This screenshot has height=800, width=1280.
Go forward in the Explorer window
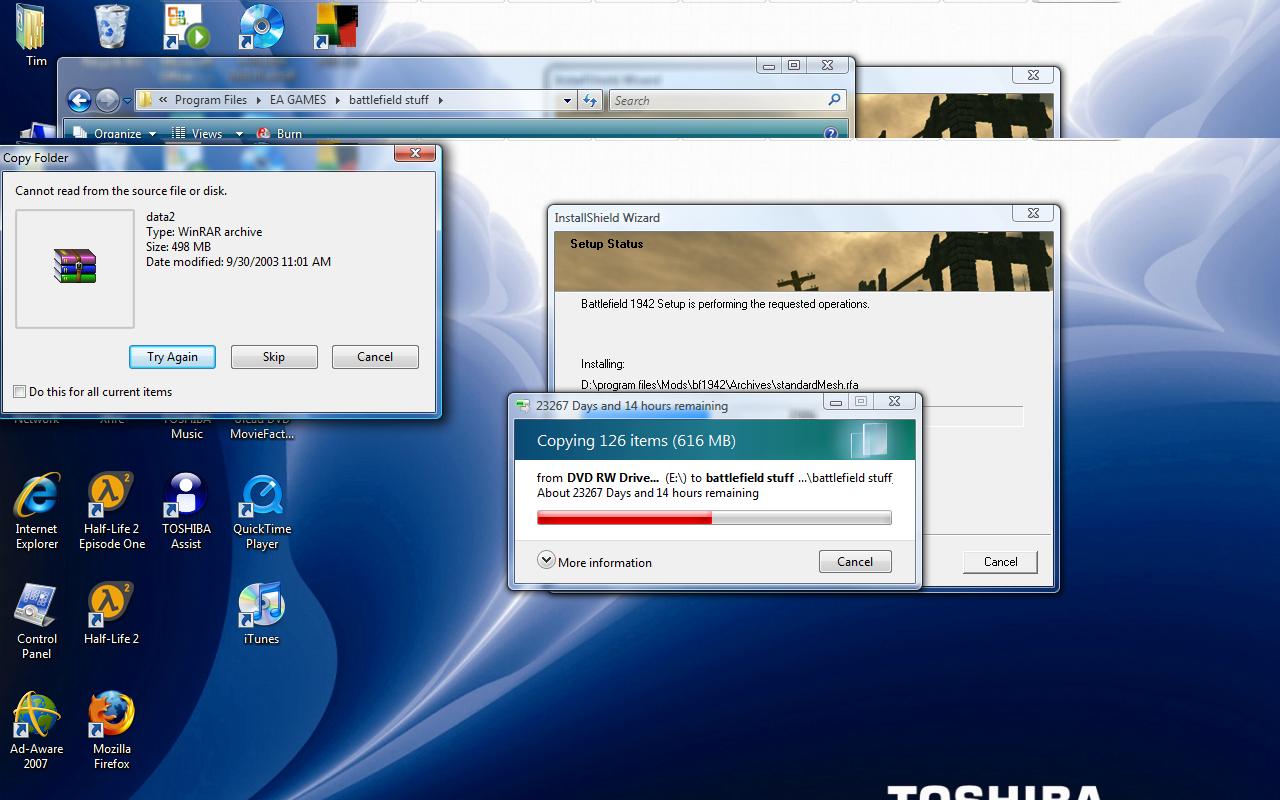click(106, 100)
